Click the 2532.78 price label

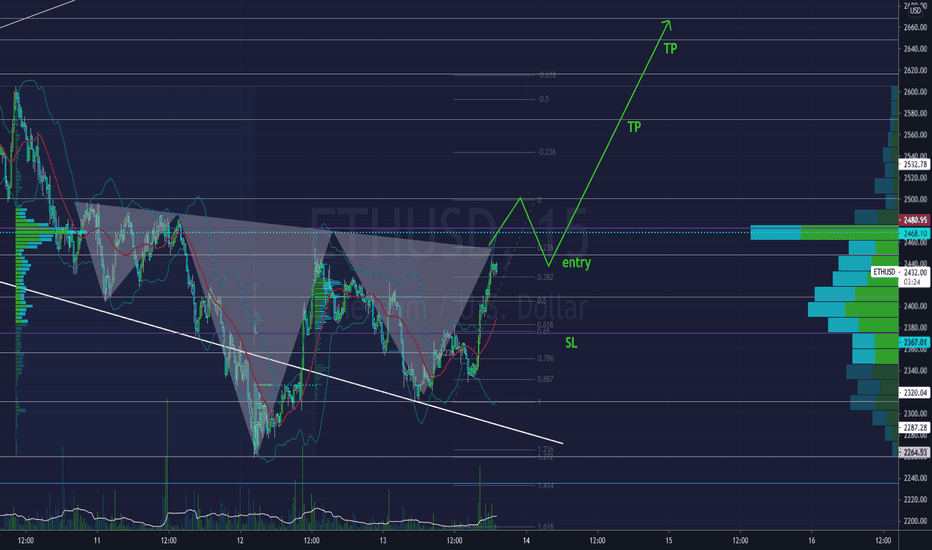point(915,164)
